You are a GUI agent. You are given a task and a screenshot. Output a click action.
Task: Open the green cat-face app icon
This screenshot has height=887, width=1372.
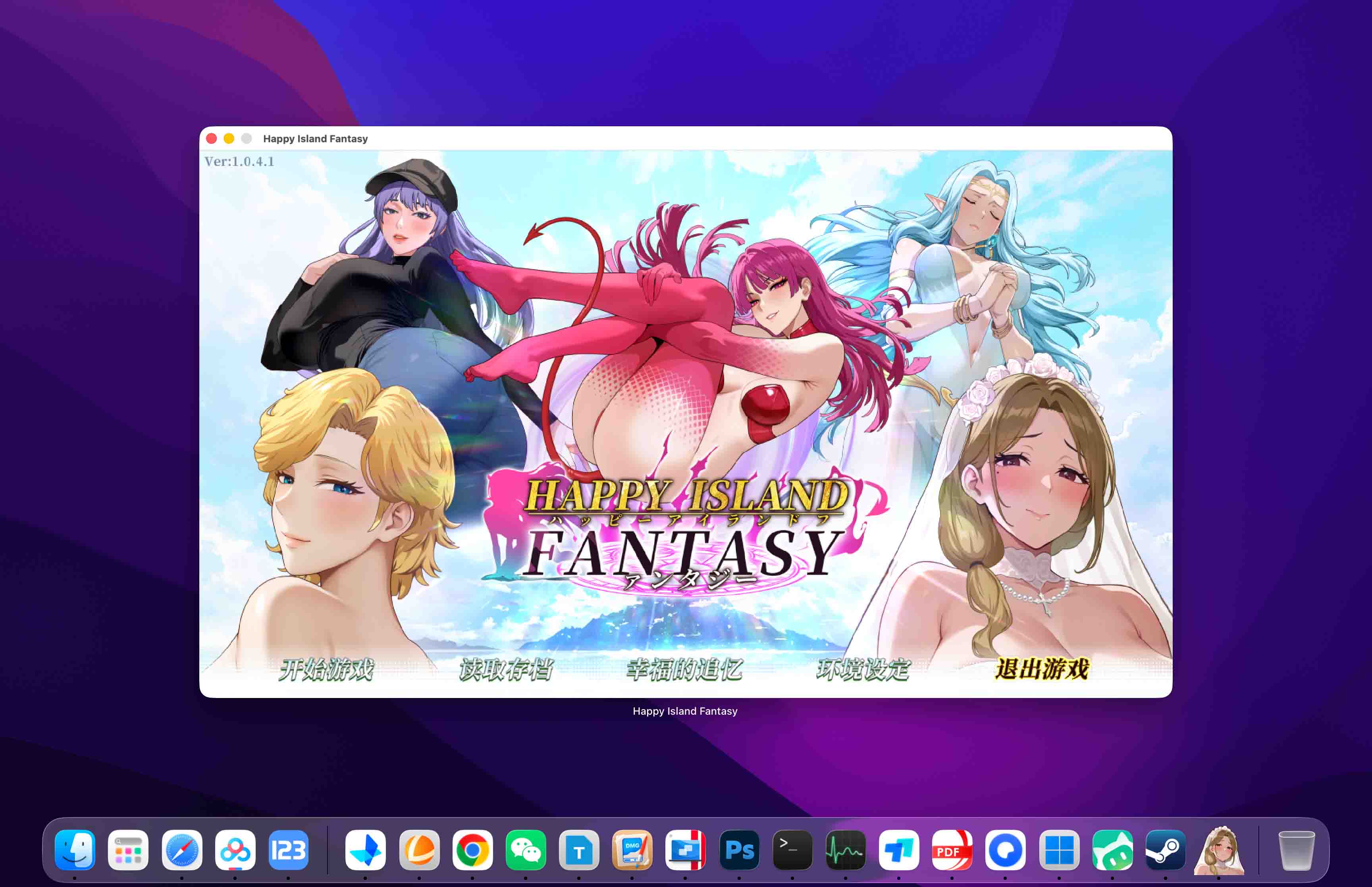click(1112, 850)
